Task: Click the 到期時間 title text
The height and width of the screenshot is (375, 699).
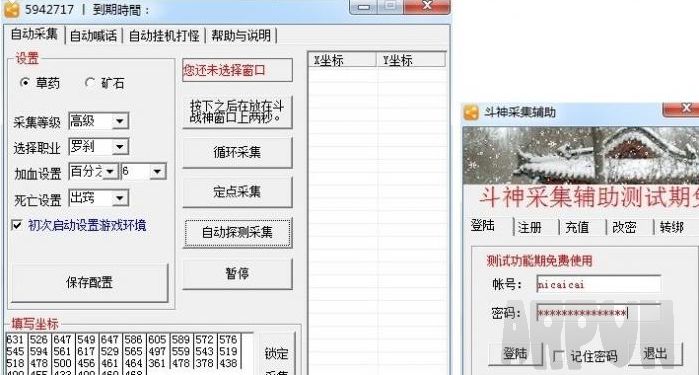Action: (121, 10)
